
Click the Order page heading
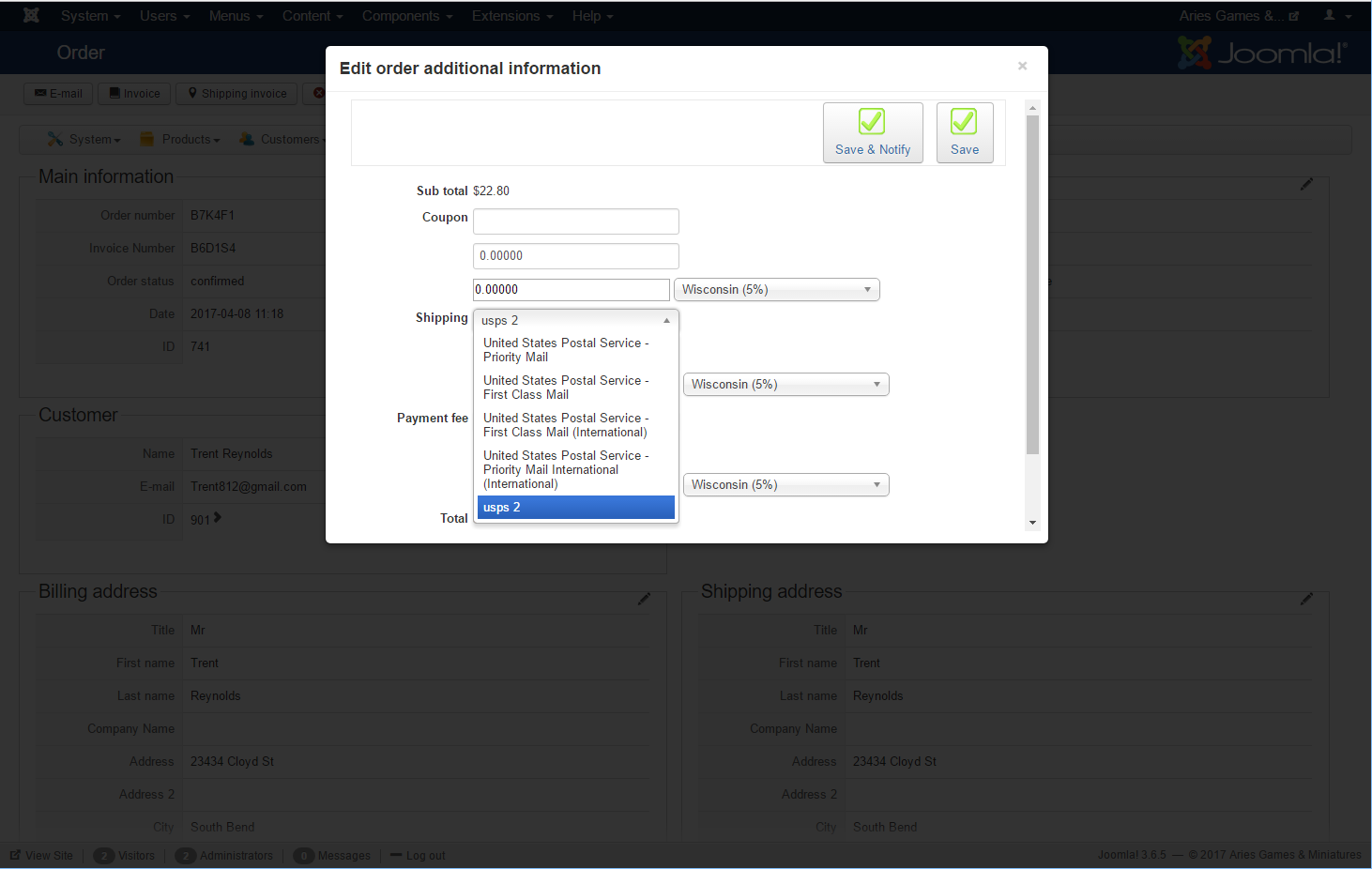point(81,53)
